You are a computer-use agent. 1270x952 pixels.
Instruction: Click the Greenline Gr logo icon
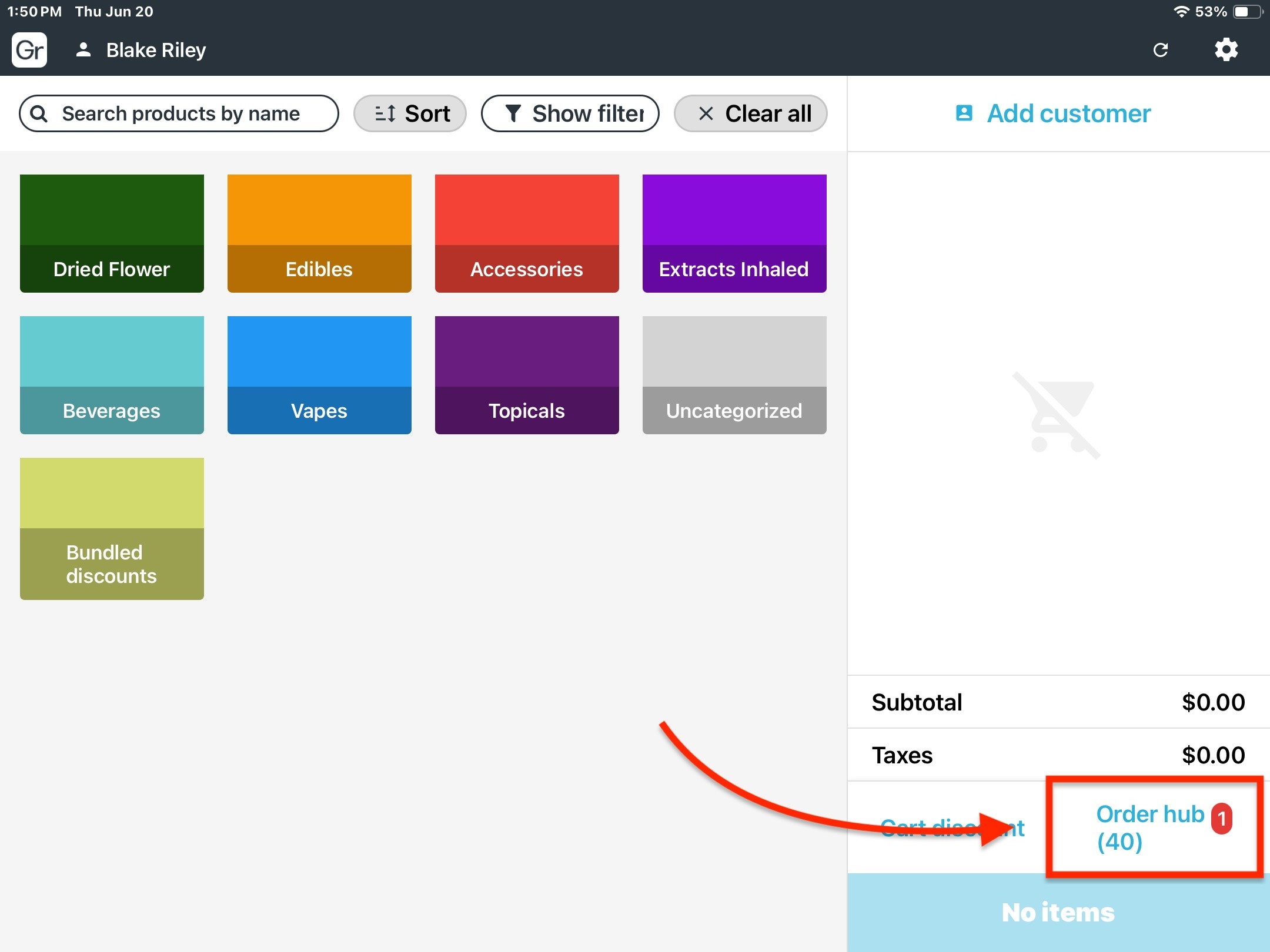tap(29, 50)
